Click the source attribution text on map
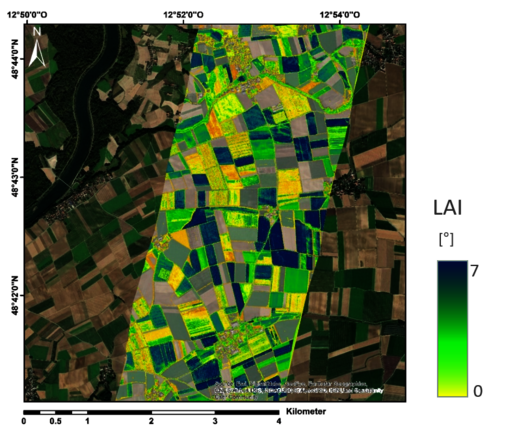Image resolution: width=530 pixels, height=430 pixels. (299, 390)
